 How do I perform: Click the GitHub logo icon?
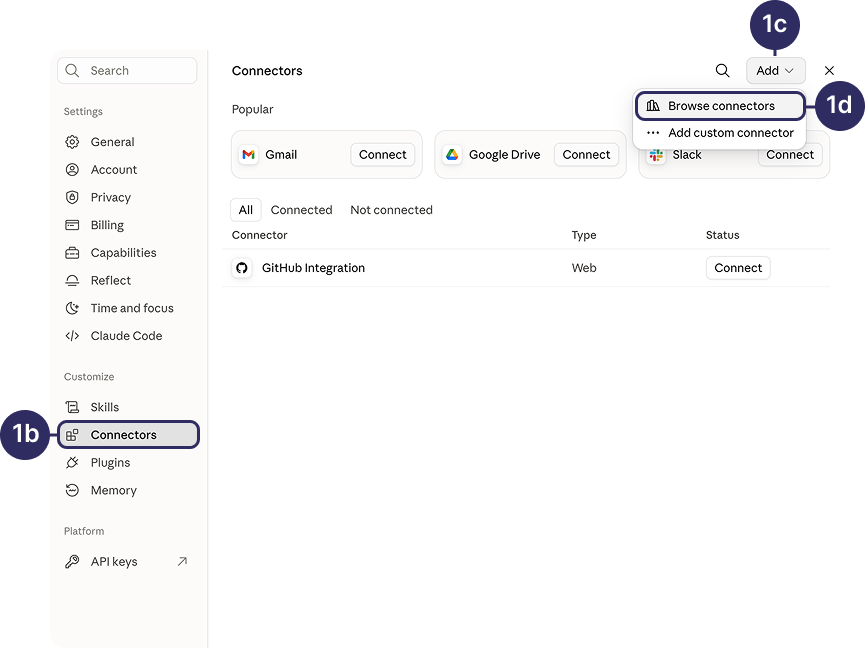point(242,268)
